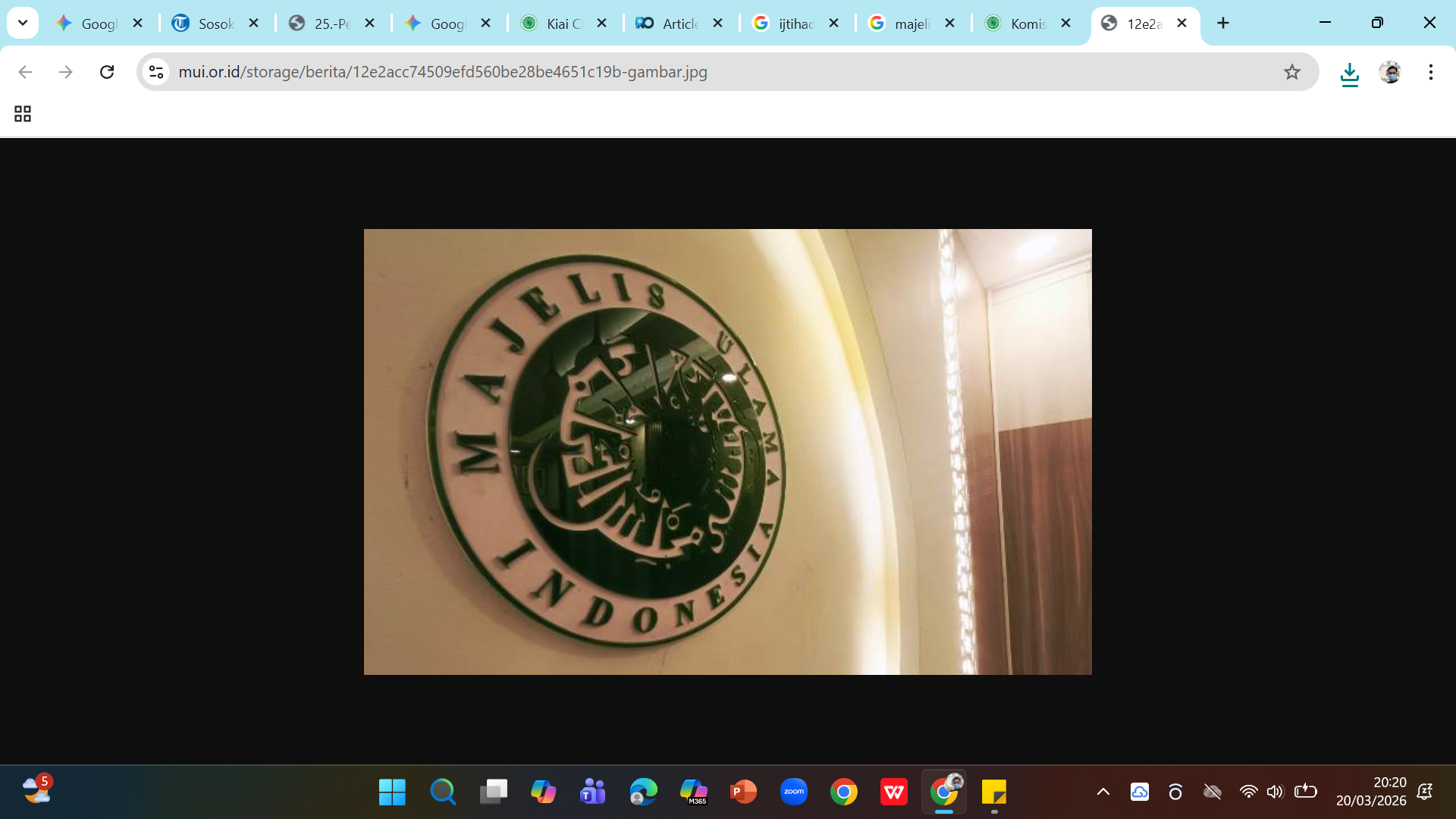Viewport: 1456px width, 819px height.
Task: Open Microsoft Teams from the taskbar
Action: click(x=593, y=792)
